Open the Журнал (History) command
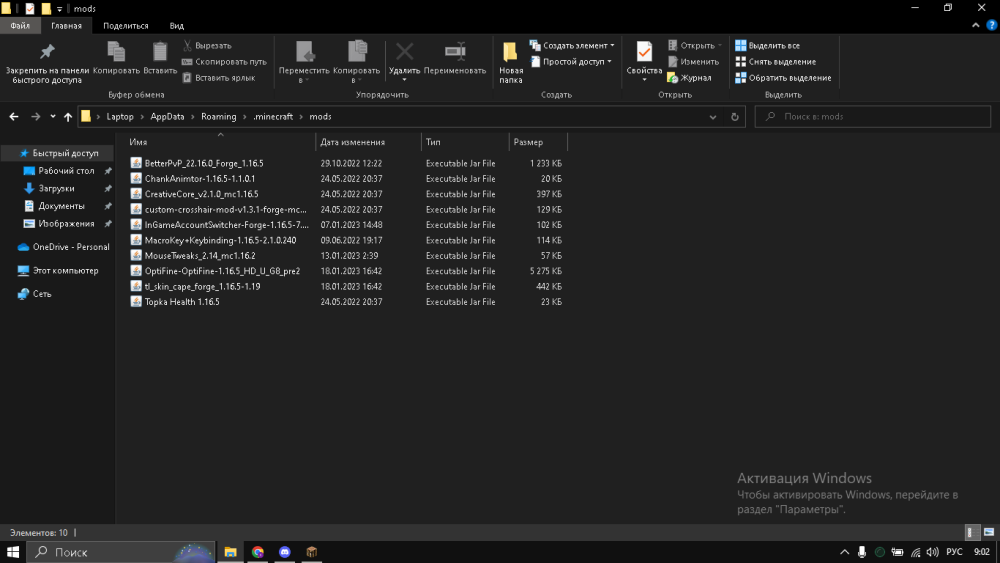Screen dimensions: 1000x563 point(689,78)
